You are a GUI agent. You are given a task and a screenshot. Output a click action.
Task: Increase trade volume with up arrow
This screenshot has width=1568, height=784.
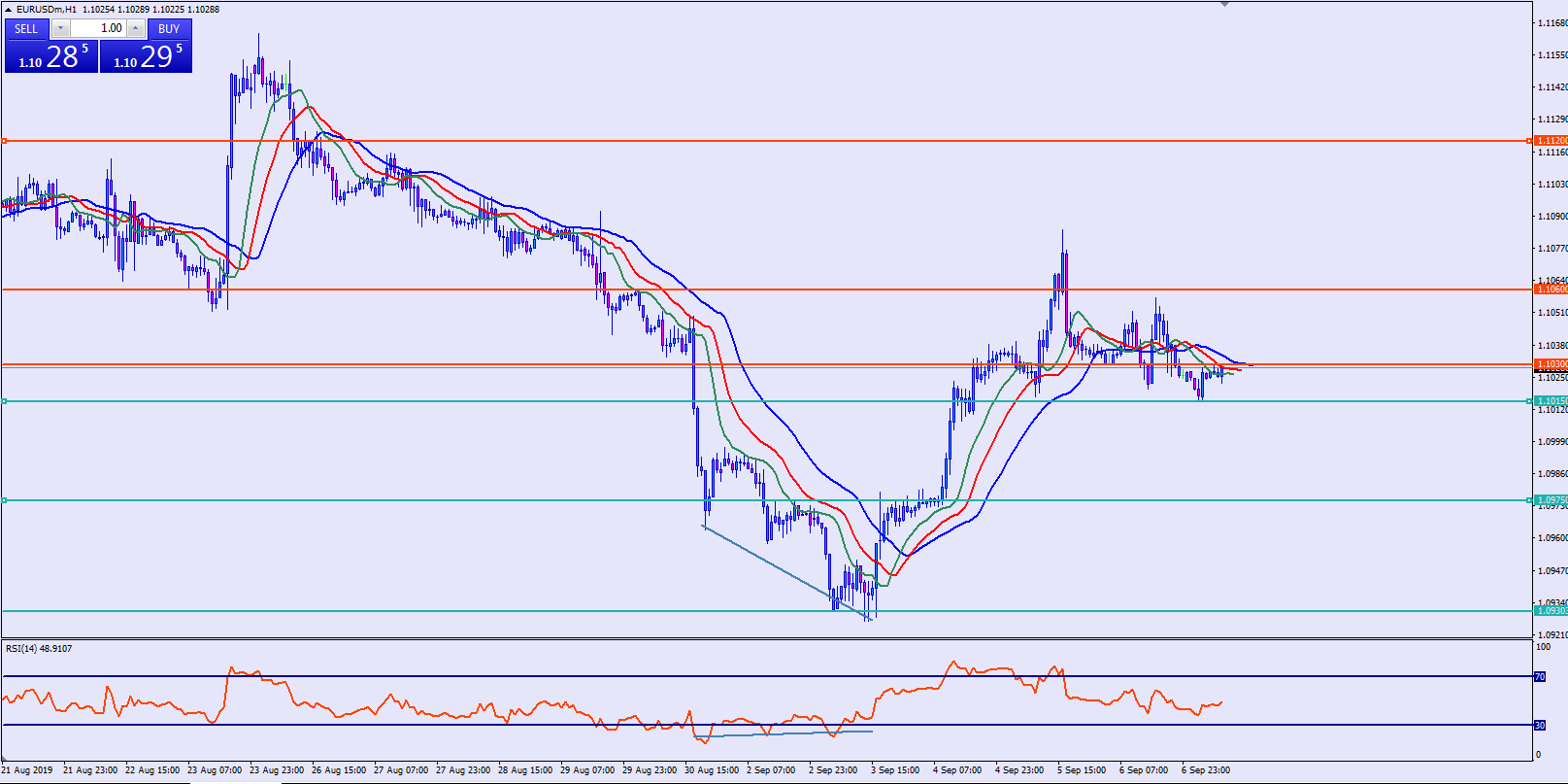136,29
